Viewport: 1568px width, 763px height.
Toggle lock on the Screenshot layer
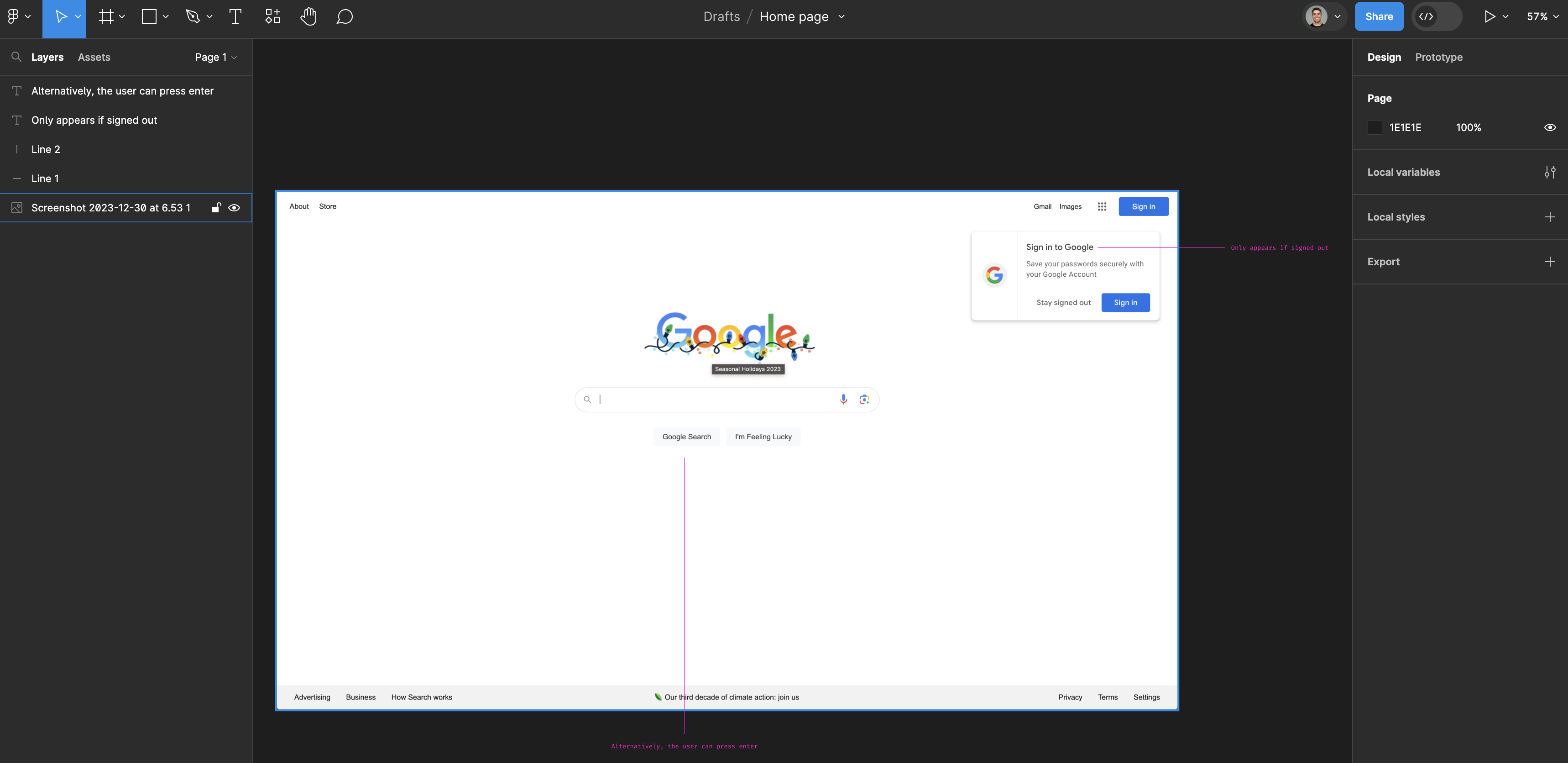[x=215, y=208]
